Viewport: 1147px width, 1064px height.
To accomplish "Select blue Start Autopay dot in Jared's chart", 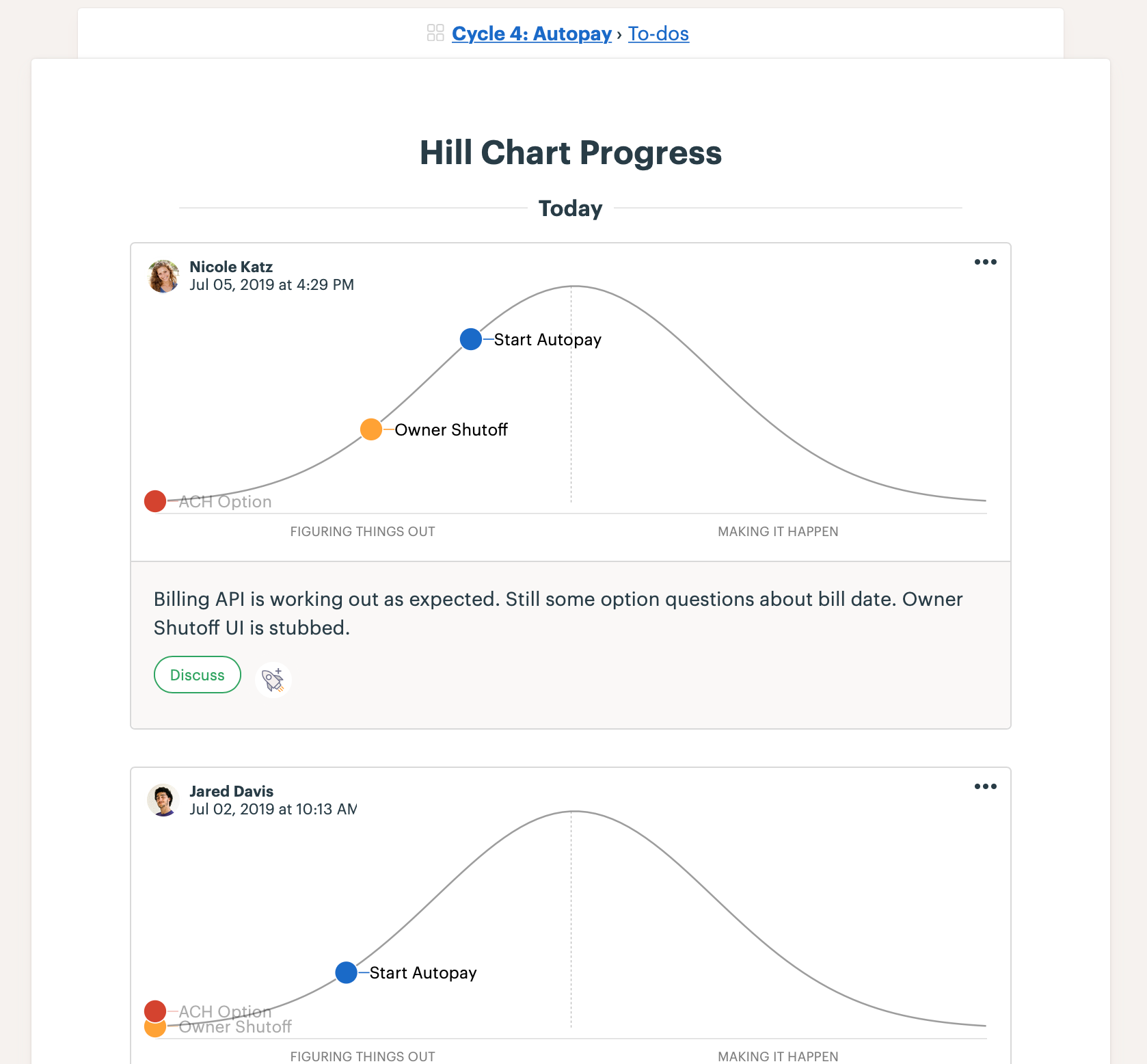I will (x=347, y=972).
